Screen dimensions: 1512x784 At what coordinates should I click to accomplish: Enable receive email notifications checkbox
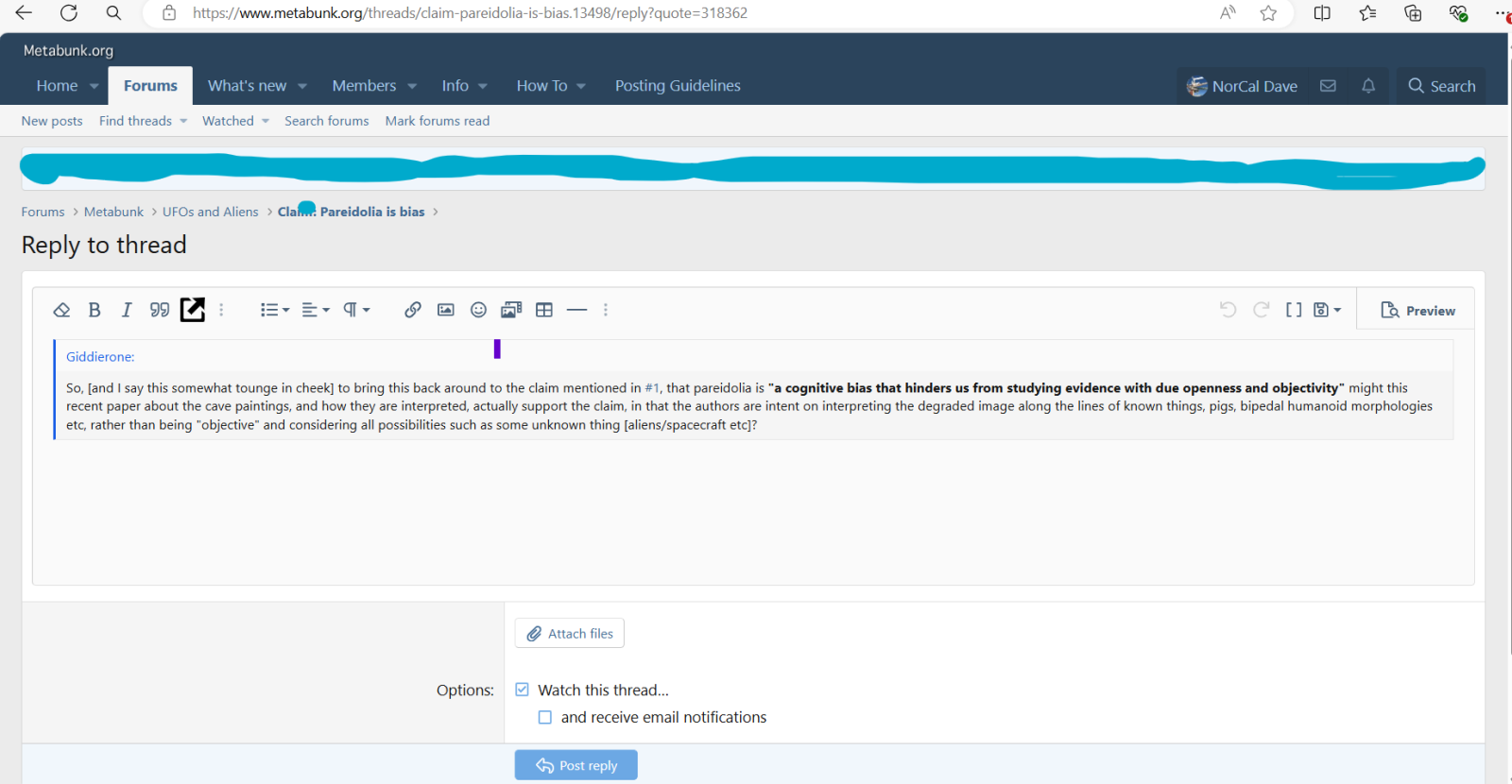(x=545, y=717)
